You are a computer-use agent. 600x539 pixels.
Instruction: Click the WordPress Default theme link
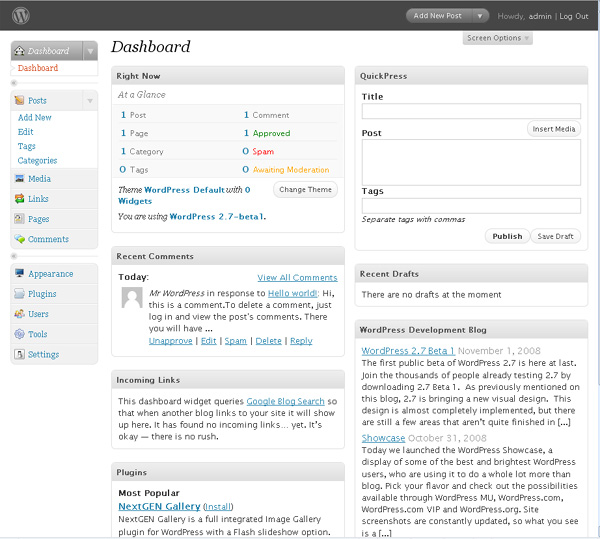[x=184, y=190]
